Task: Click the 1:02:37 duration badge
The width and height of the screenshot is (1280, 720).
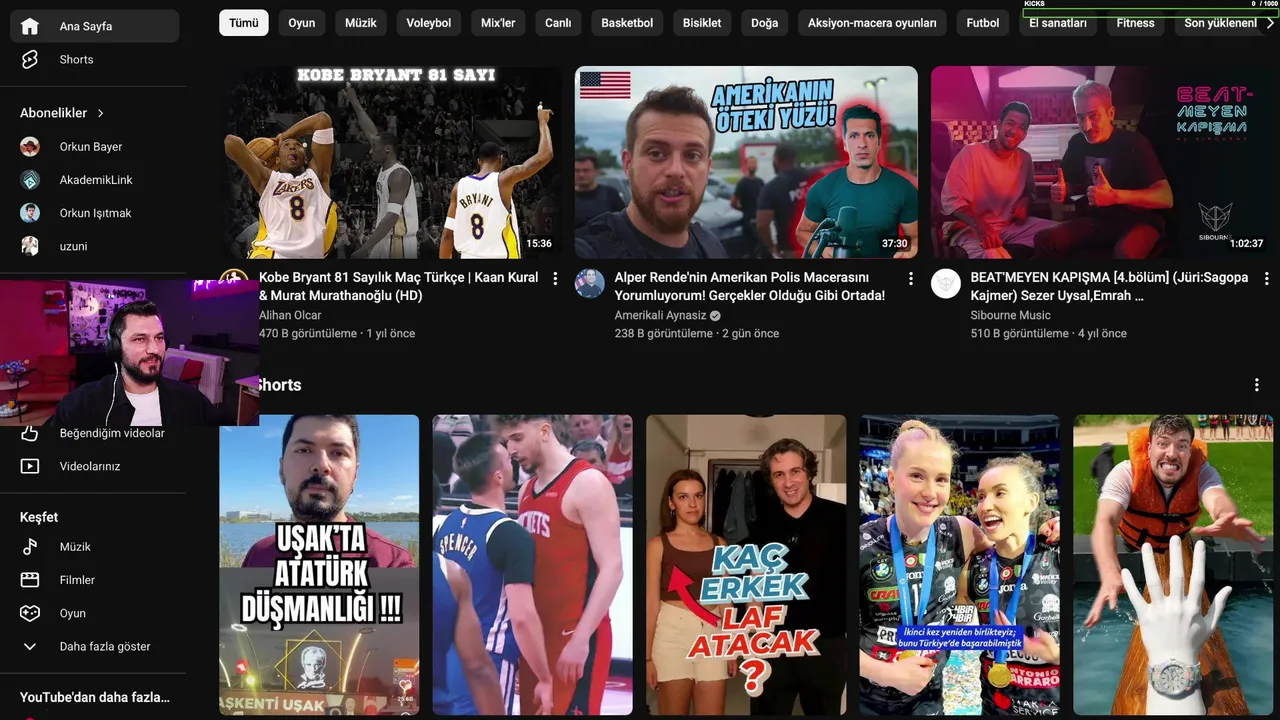Action: coord(1246,243)
